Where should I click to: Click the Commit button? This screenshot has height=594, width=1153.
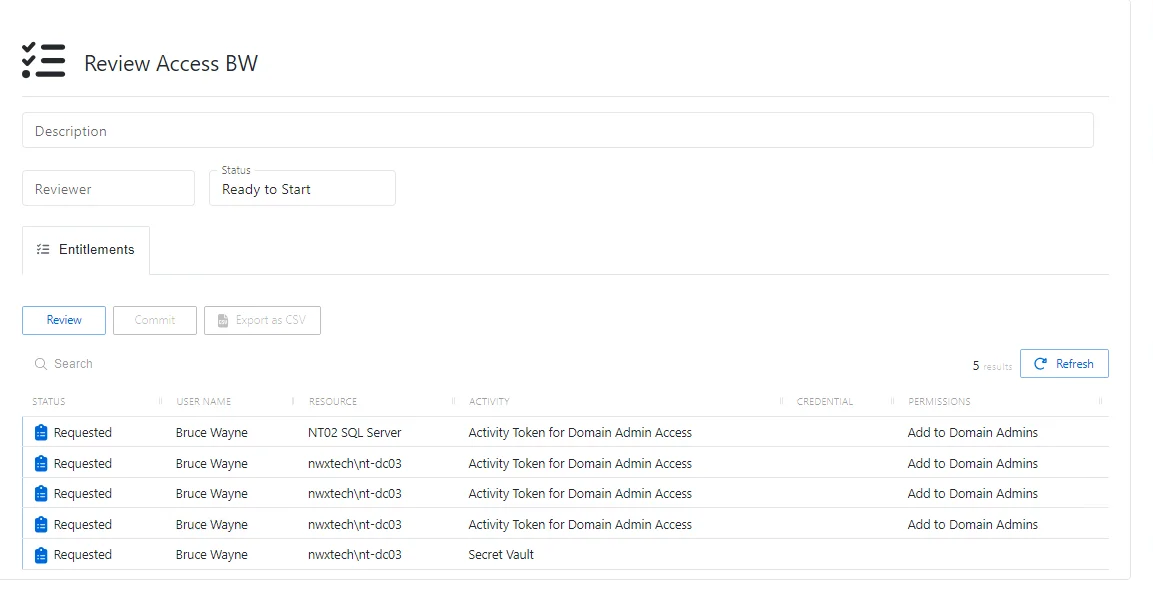click(154, 321)
